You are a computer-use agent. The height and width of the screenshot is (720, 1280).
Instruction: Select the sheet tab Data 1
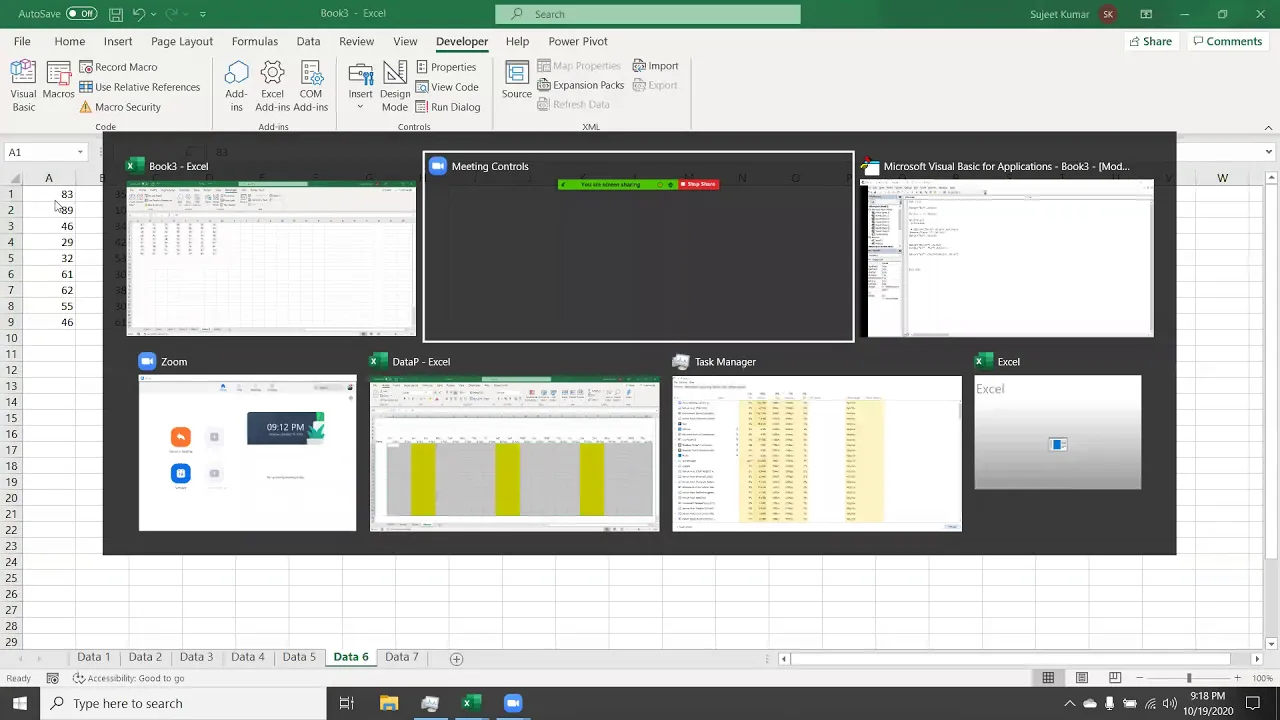pos(94,657)
